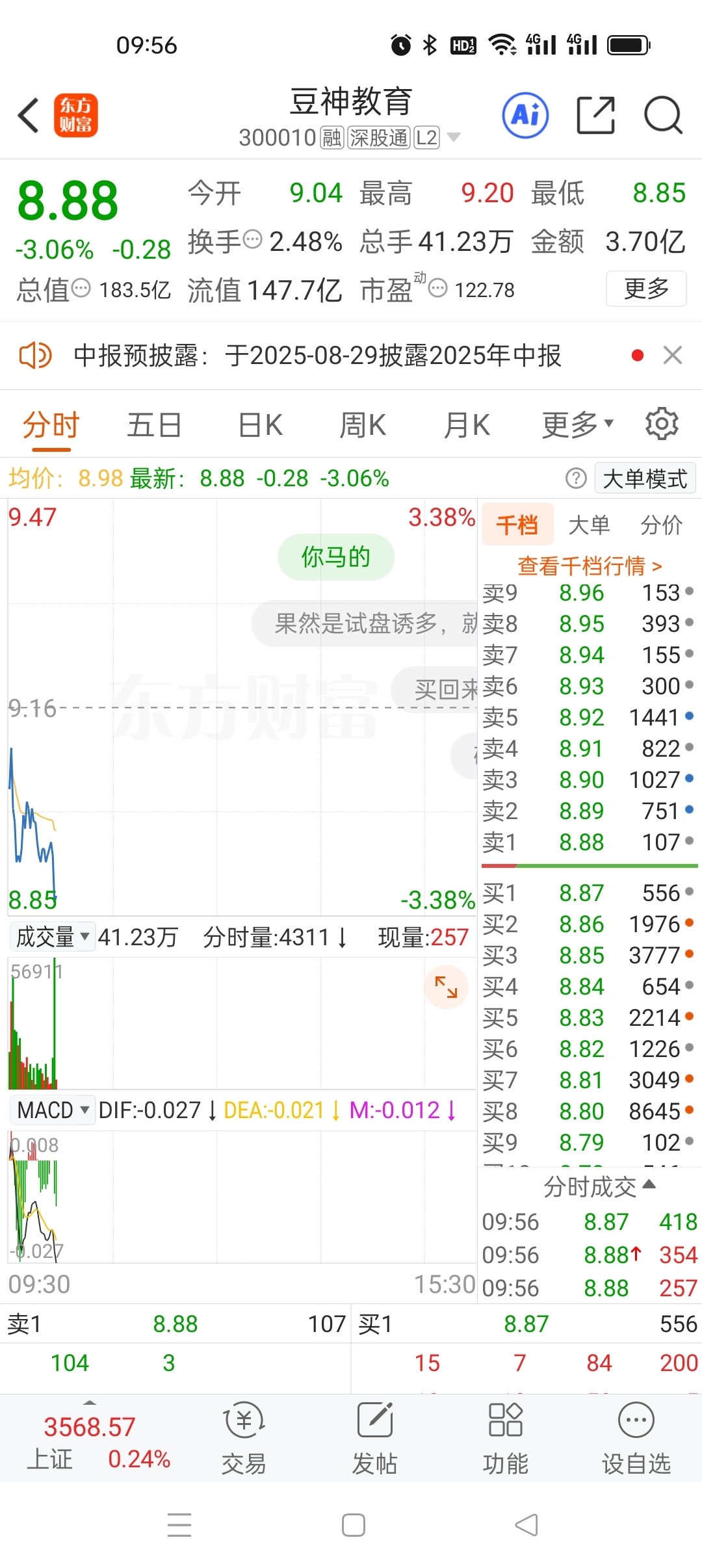The image size is (702, 1568).
Task: Collapse 分时成交 section arrow
Action: tap(649, 1184)
